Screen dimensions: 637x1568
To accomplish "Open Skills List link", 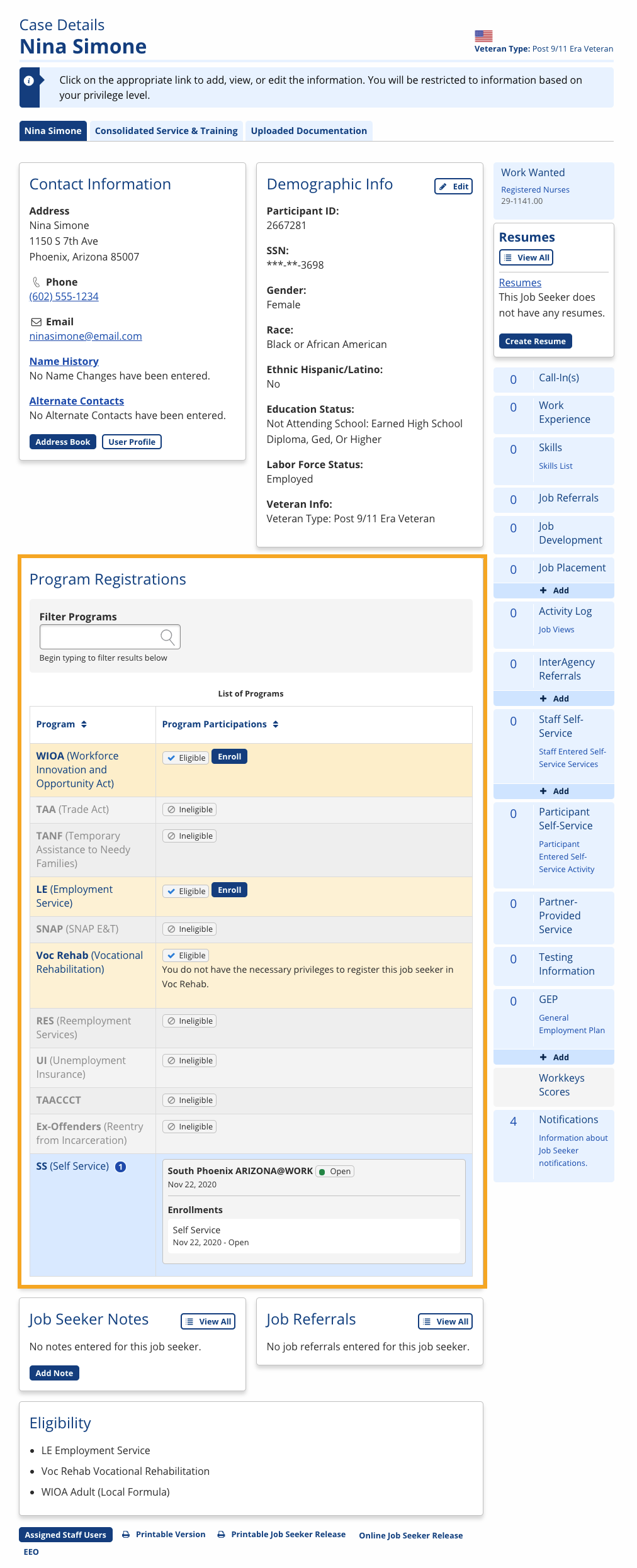I will coord(556,466).
